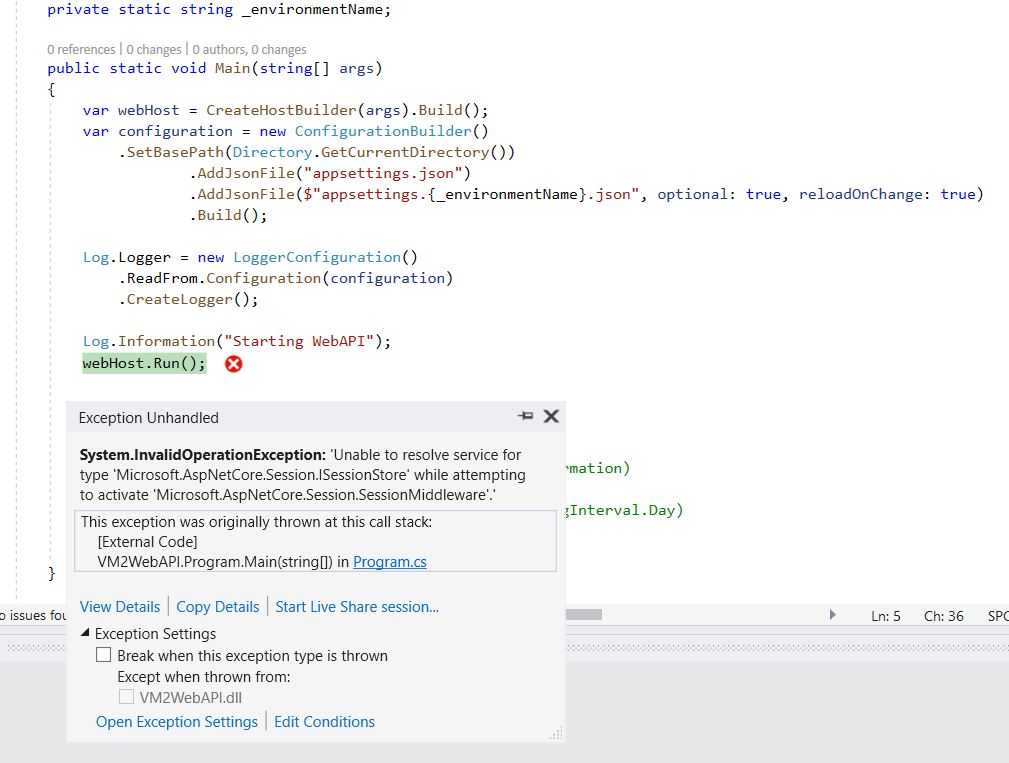Click the issues indicator in status bar
1009x763 pixels.
click(30, 615)
